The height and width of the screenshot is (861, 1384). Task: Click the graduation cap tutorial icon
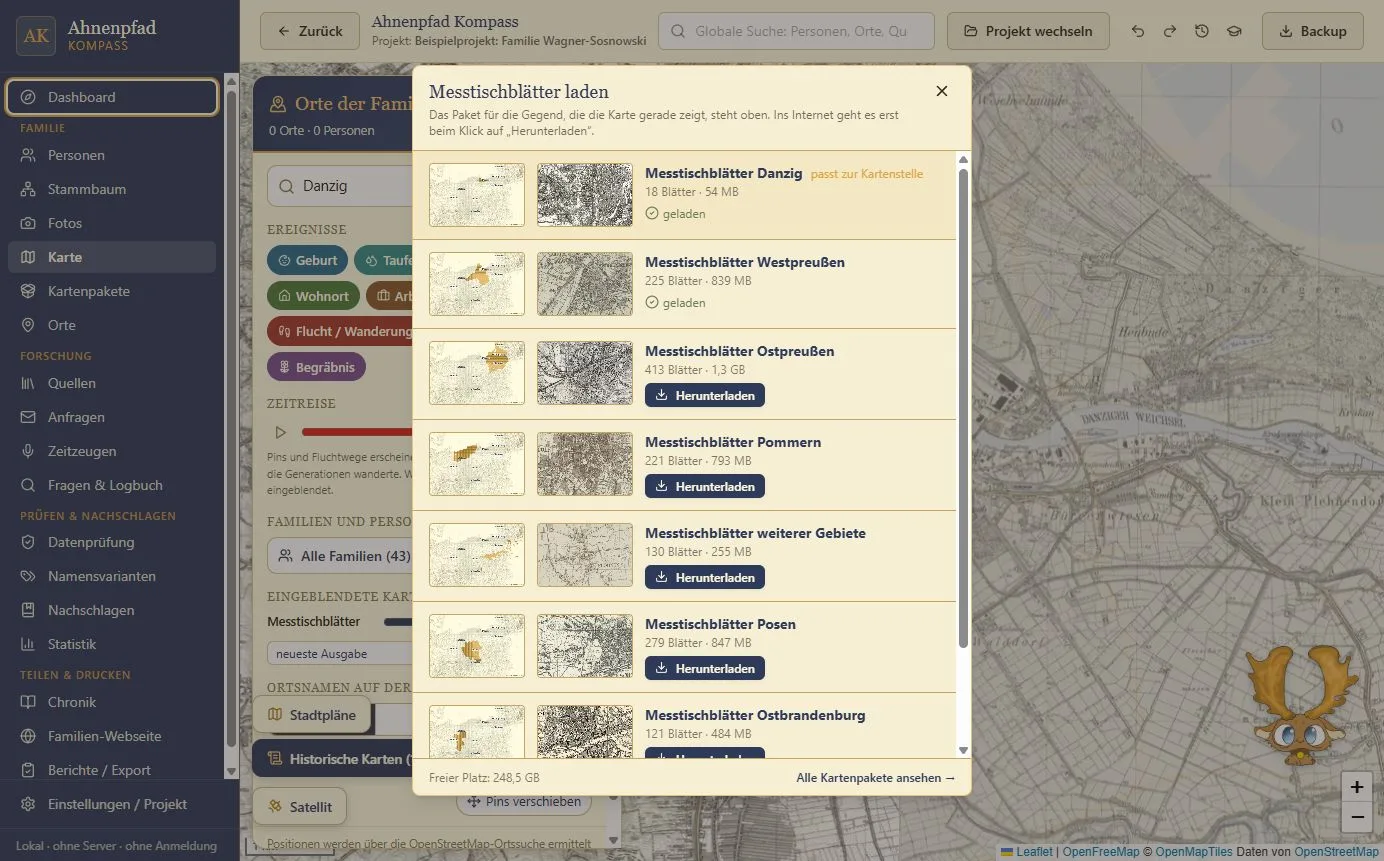tap(1234, 31)
